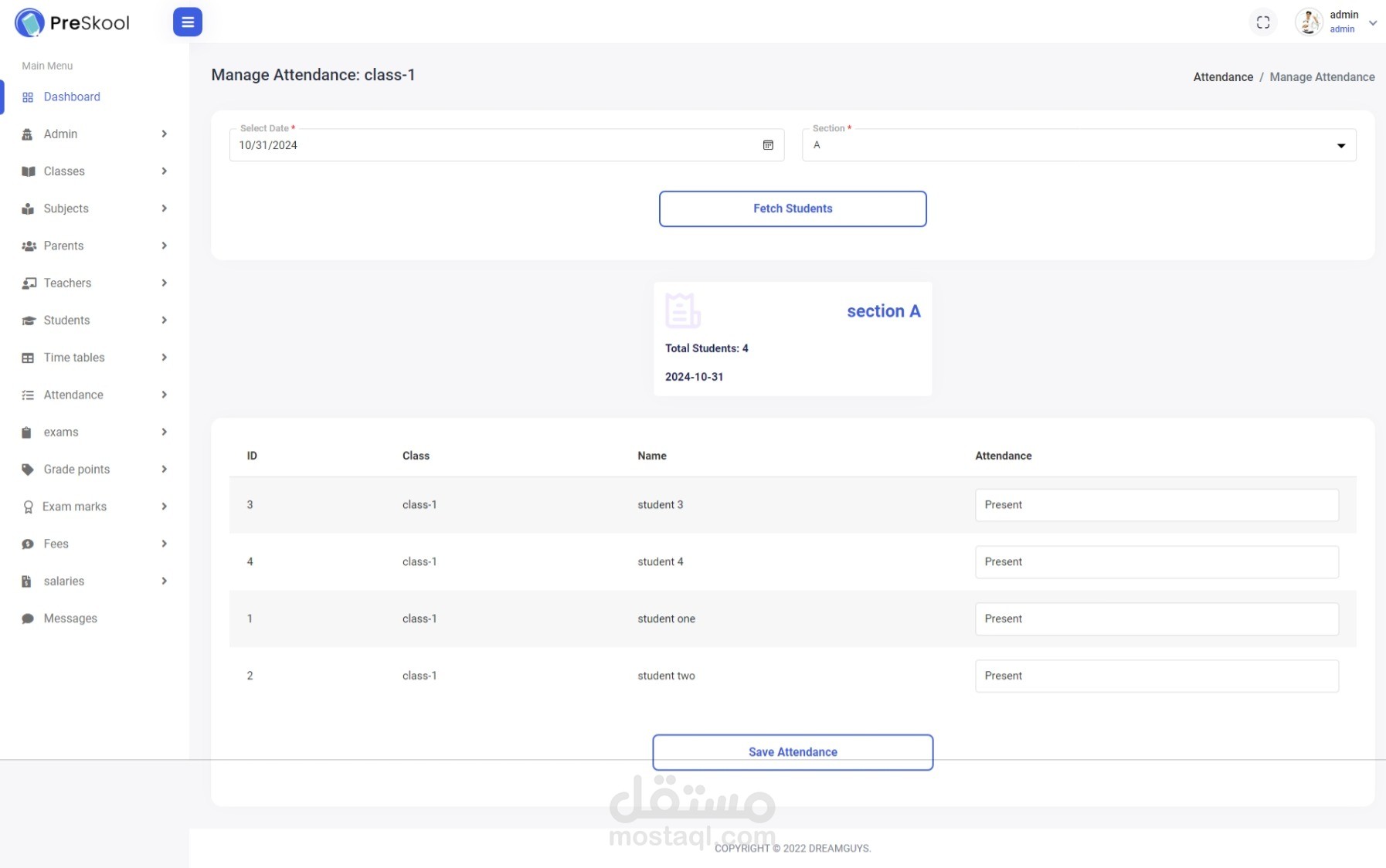1386x868 pixels.
Task: Click the Attendance breadcrumb link
Action: pos(1222,77)
